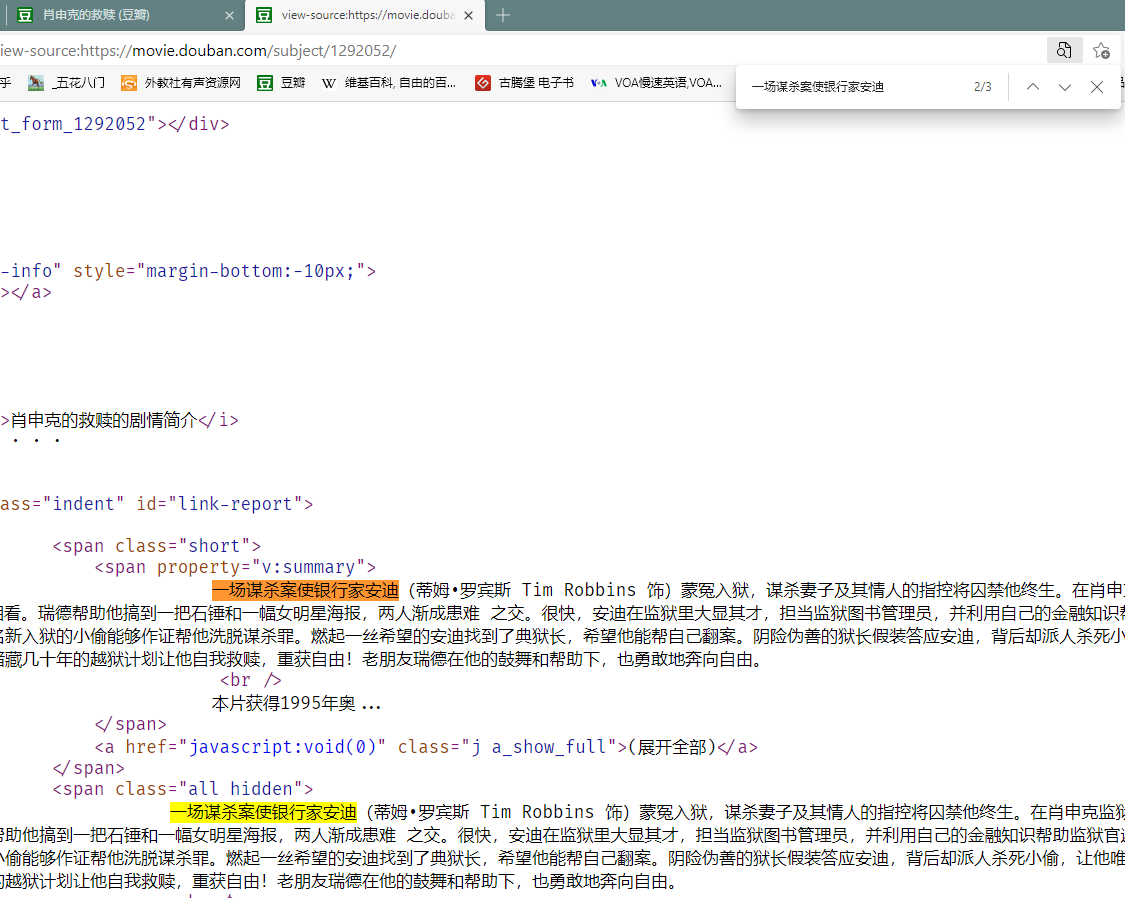The image size is (1125, 898).
Task: Click the orange highlighted 一场谋杀案使银行家安迪 match
Action: tap(306, 590)
